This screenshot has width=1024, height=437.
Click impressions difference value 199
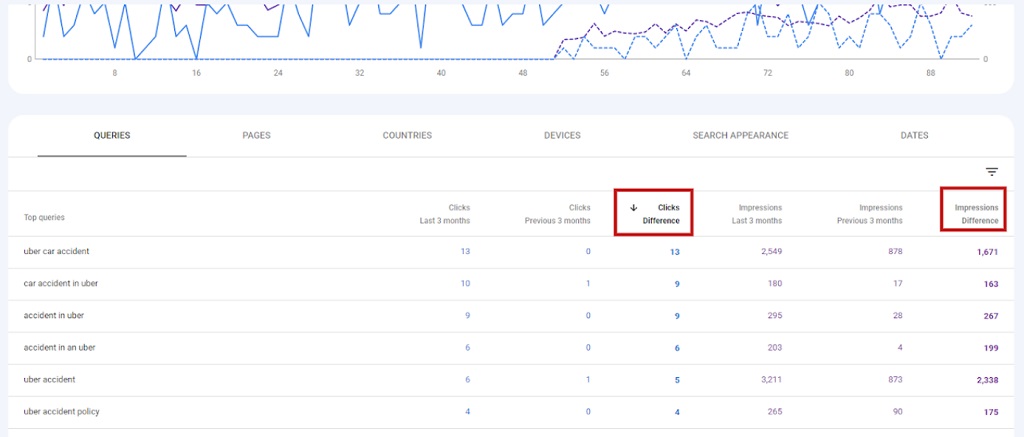click(991, 348)
